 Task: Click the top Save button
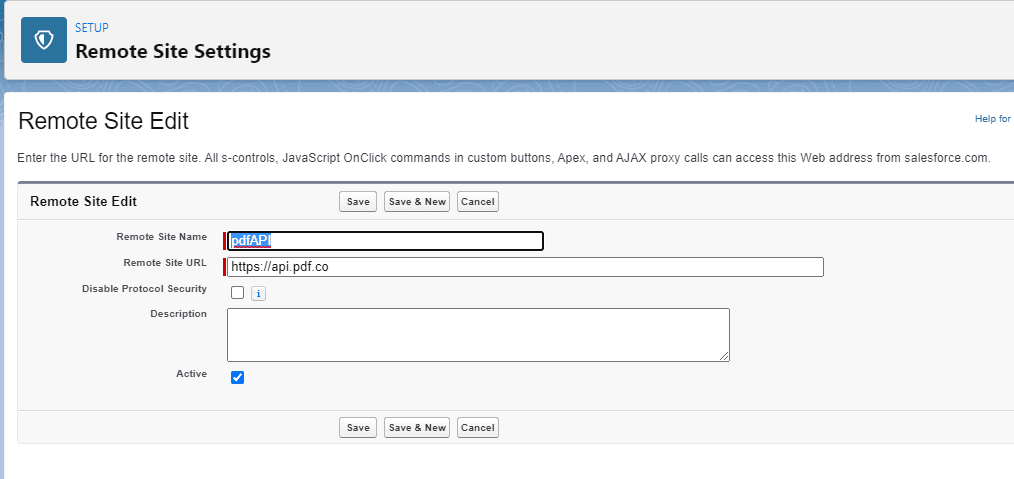click(358, 202)
